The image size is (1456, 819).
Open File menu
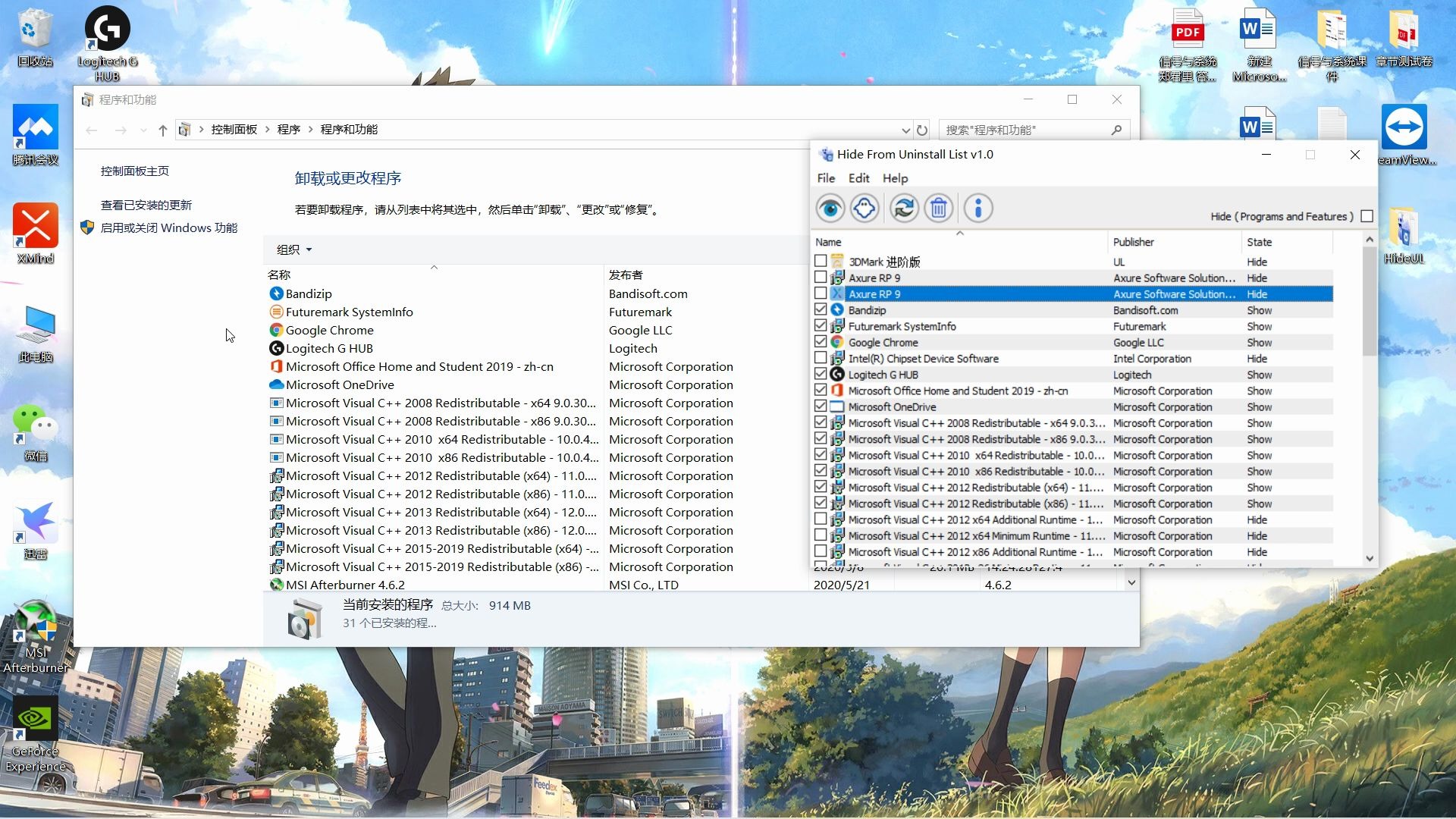[x=826, y=178]
